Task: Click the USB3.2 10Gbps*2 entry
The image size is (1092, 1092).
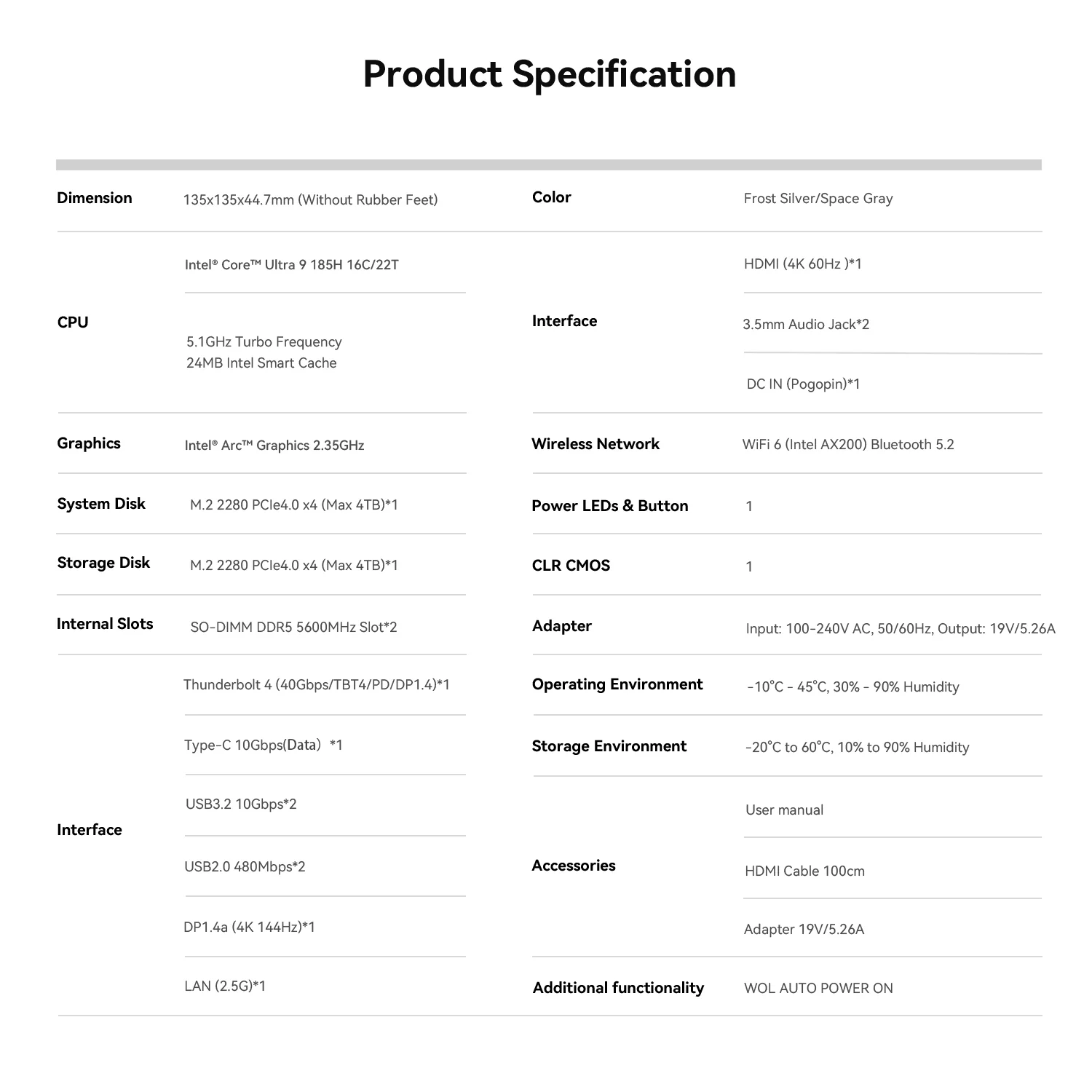Action: (x=241, y=804)
